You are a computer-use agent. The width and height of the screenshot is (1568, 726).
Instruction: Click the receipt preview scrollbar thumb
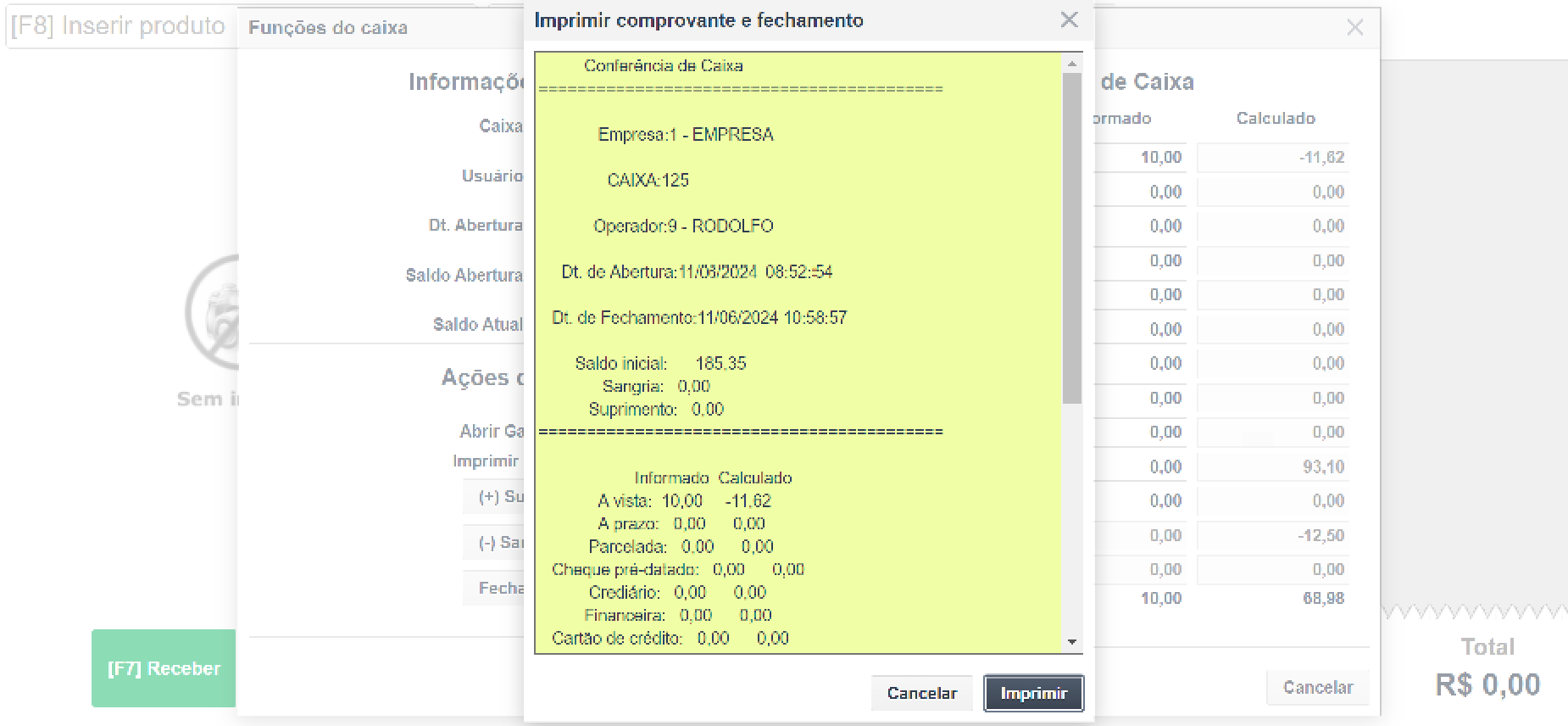coord(1072,237)
